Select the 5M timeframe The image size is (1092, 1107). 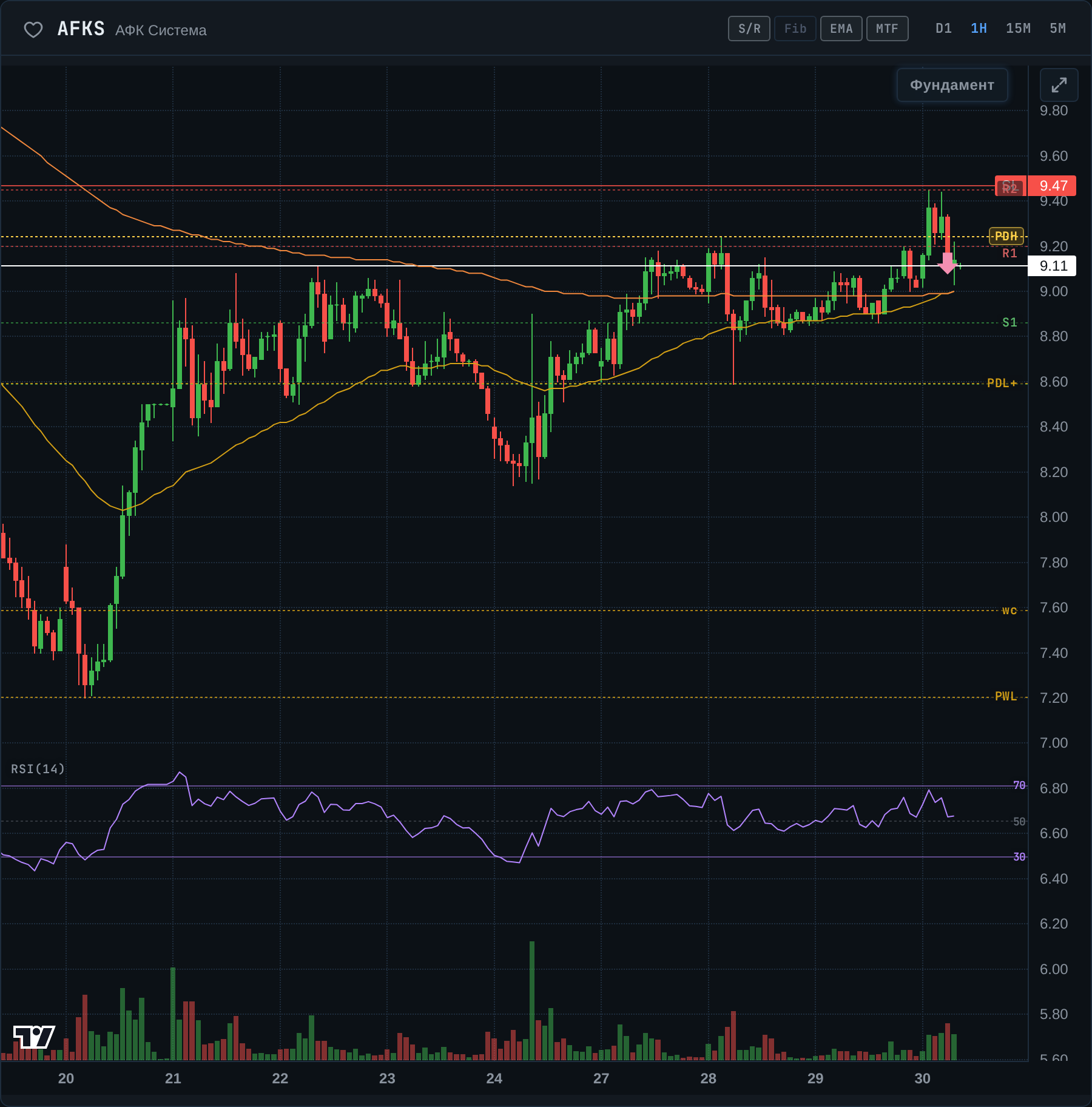coord(1058,29)
